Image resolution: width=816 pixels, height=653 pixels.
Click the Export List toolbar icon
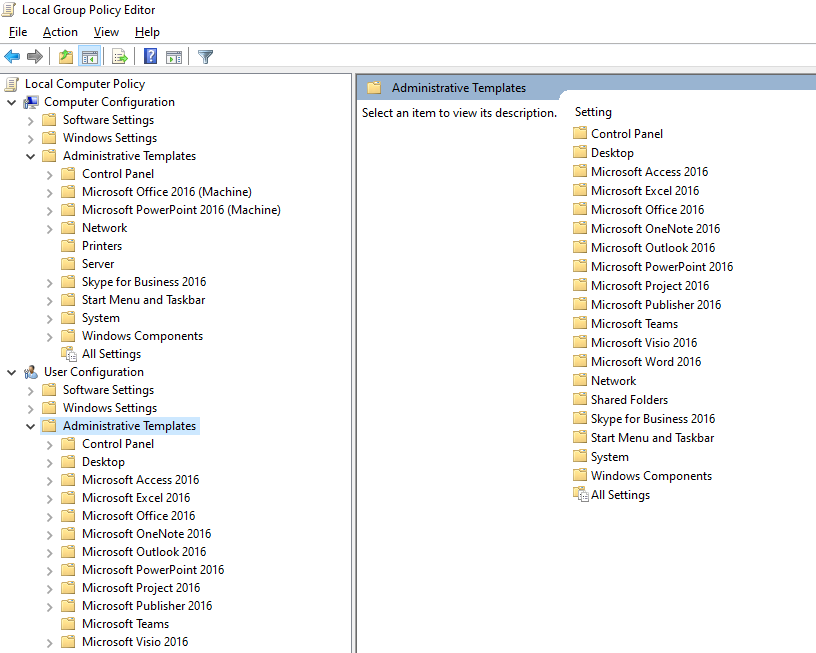click(x=120, y=56)
